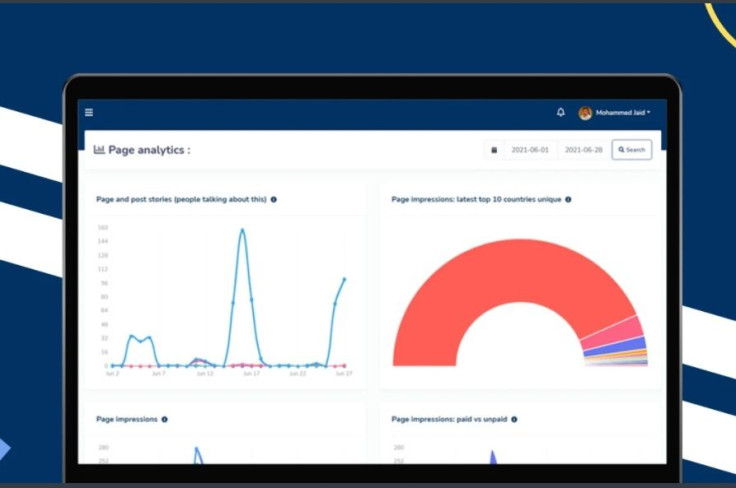
Task: Open the hamburger sidebar menu
Action: click(x=89, y=112)
